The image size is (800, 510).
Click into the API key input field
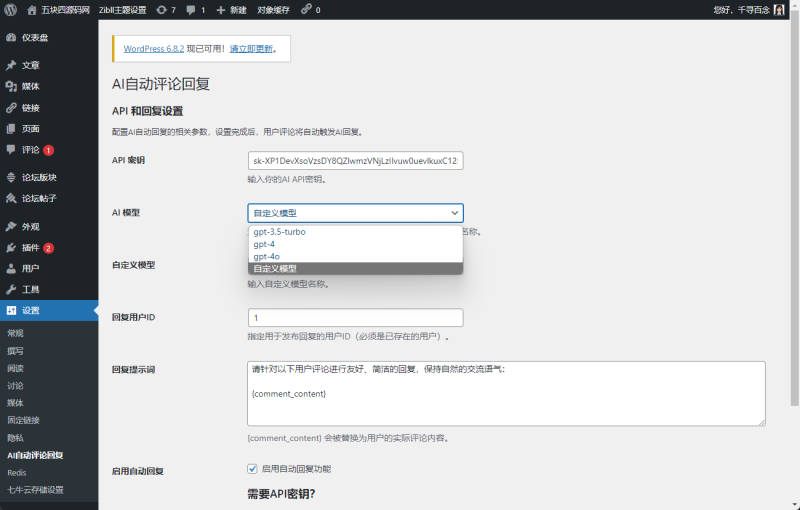[355, 161]
